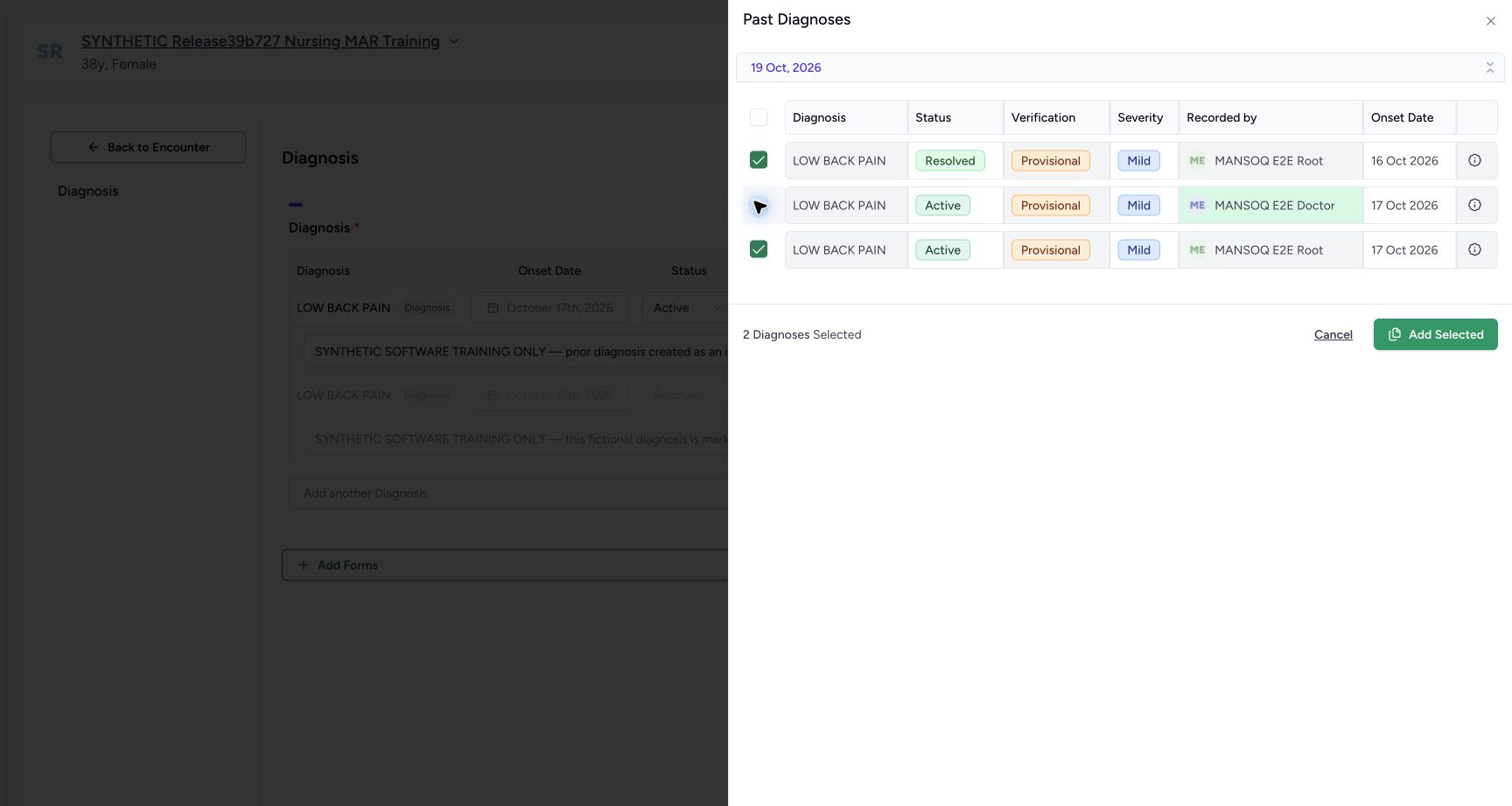The height and width of the screenshot is (806, 1512).
Task: Open info for 16 Oct 2026 diagnosis
Action: coord(1474,160)
